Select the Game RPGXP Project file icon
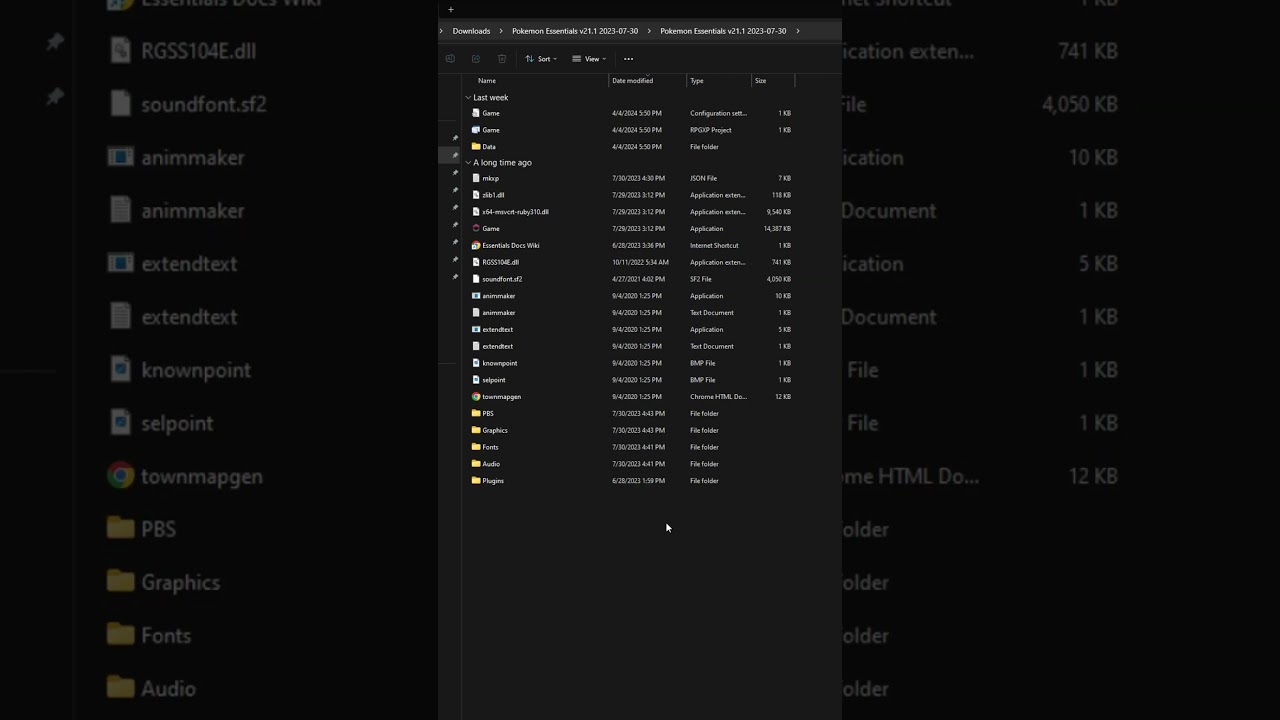 476,130
